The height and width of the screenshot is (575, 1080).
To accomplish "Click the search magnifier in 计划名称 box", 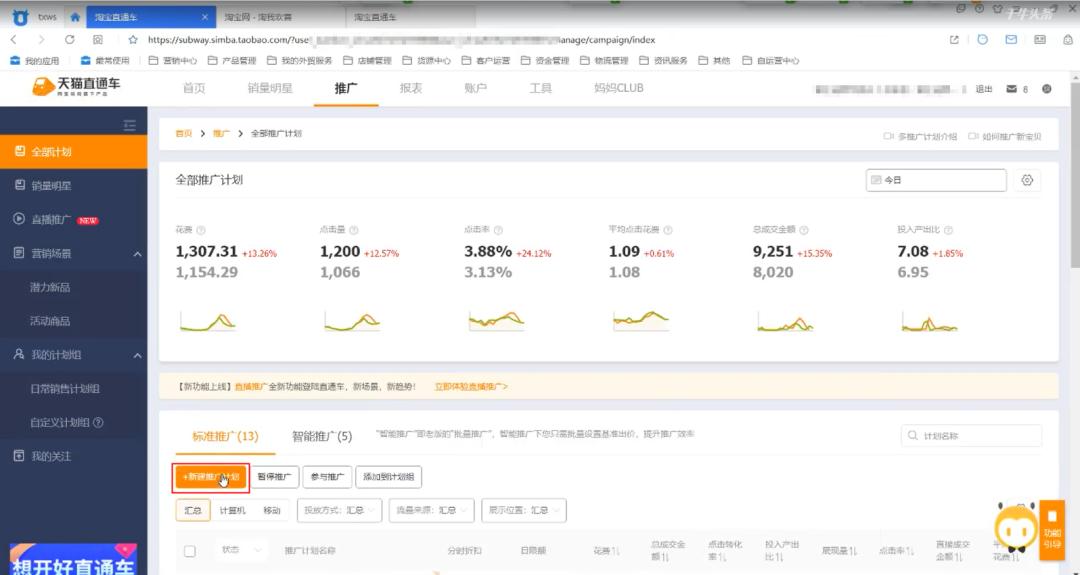I will pyautogui.click(x=913, y=436).
